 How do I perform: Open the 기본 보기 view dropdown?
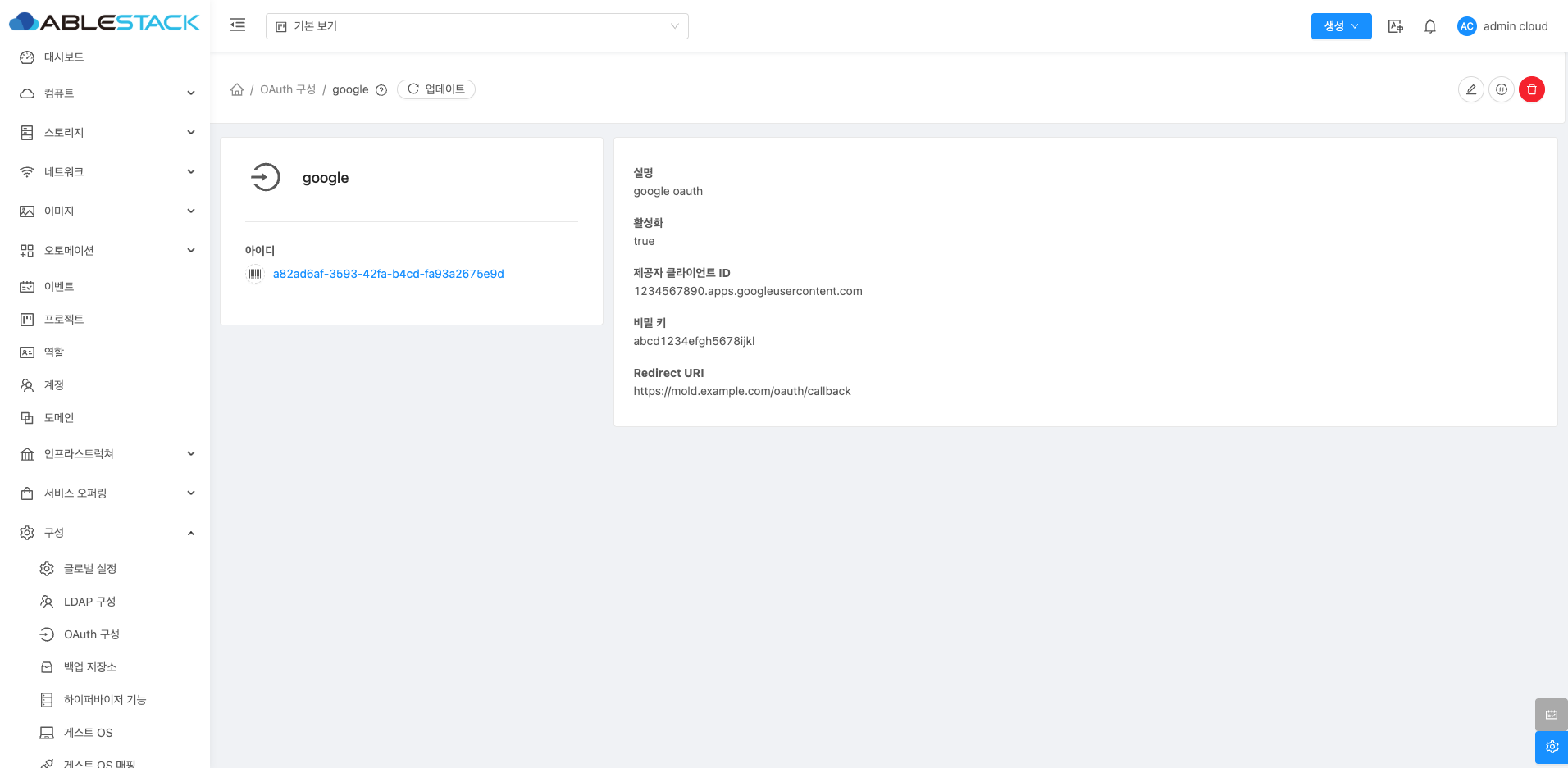476,26
